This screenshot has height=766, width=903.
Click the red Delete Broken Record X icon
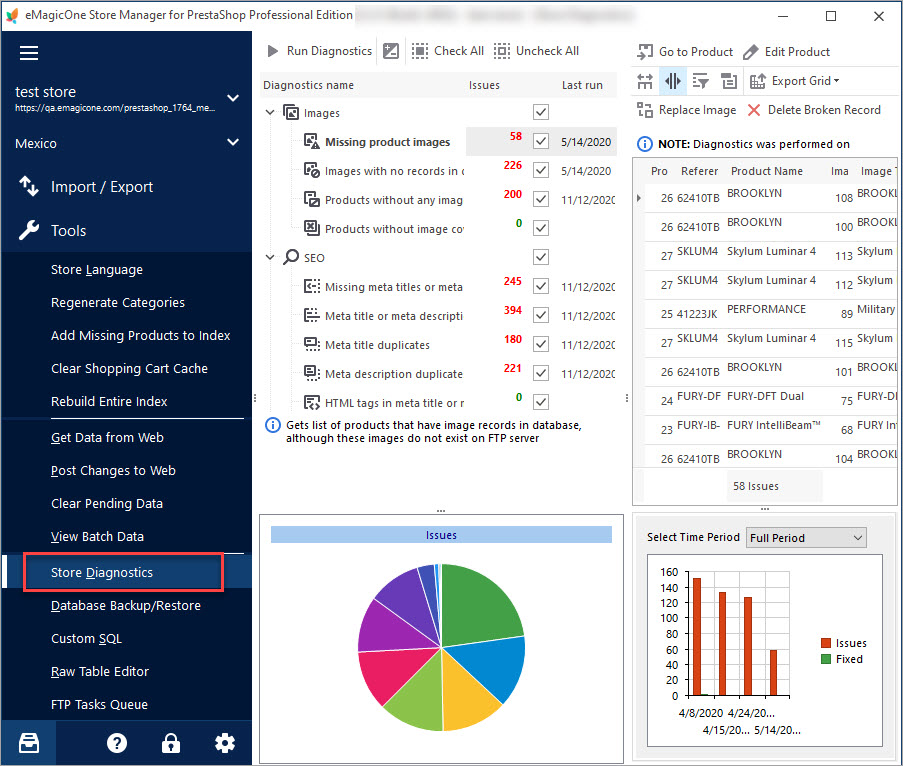click(754, 110)
